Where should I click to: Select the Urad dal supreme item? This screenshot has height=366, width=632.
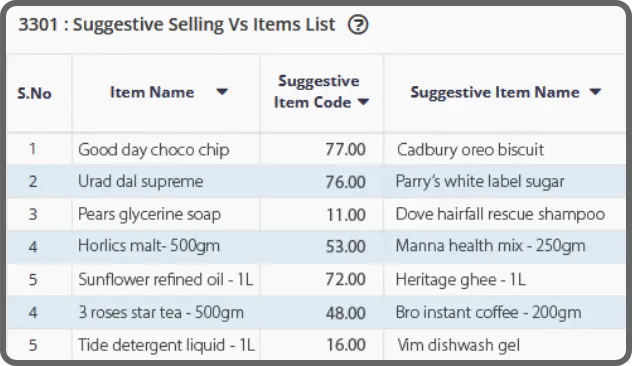(141, 181)
